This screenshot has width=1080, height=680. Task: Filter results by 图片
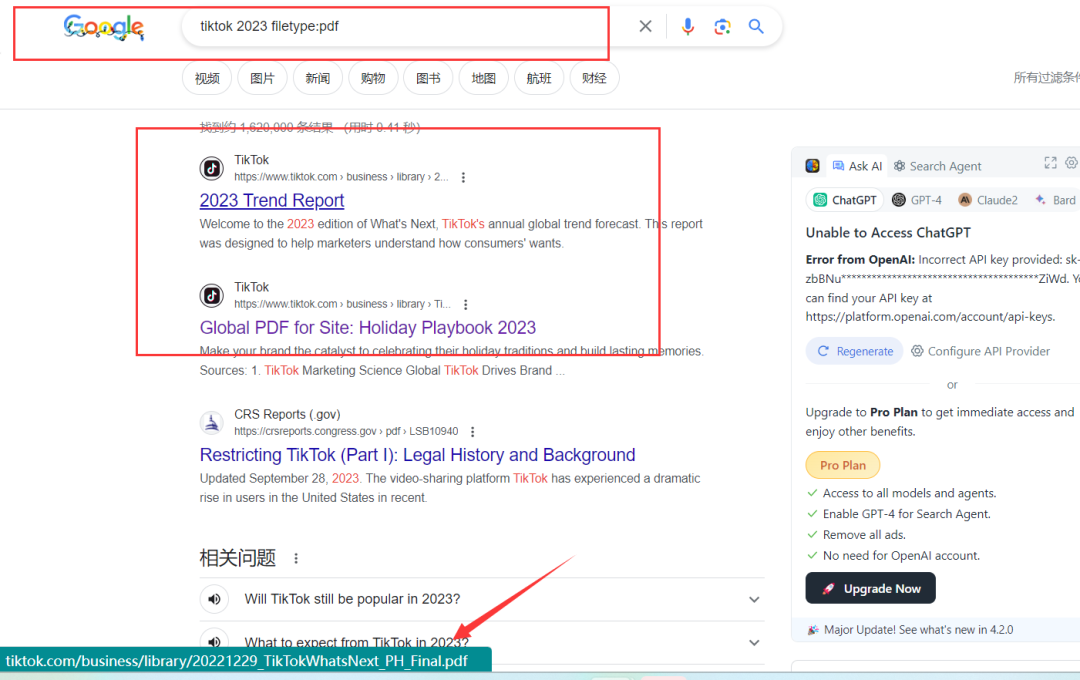click(x=262, y=79)
